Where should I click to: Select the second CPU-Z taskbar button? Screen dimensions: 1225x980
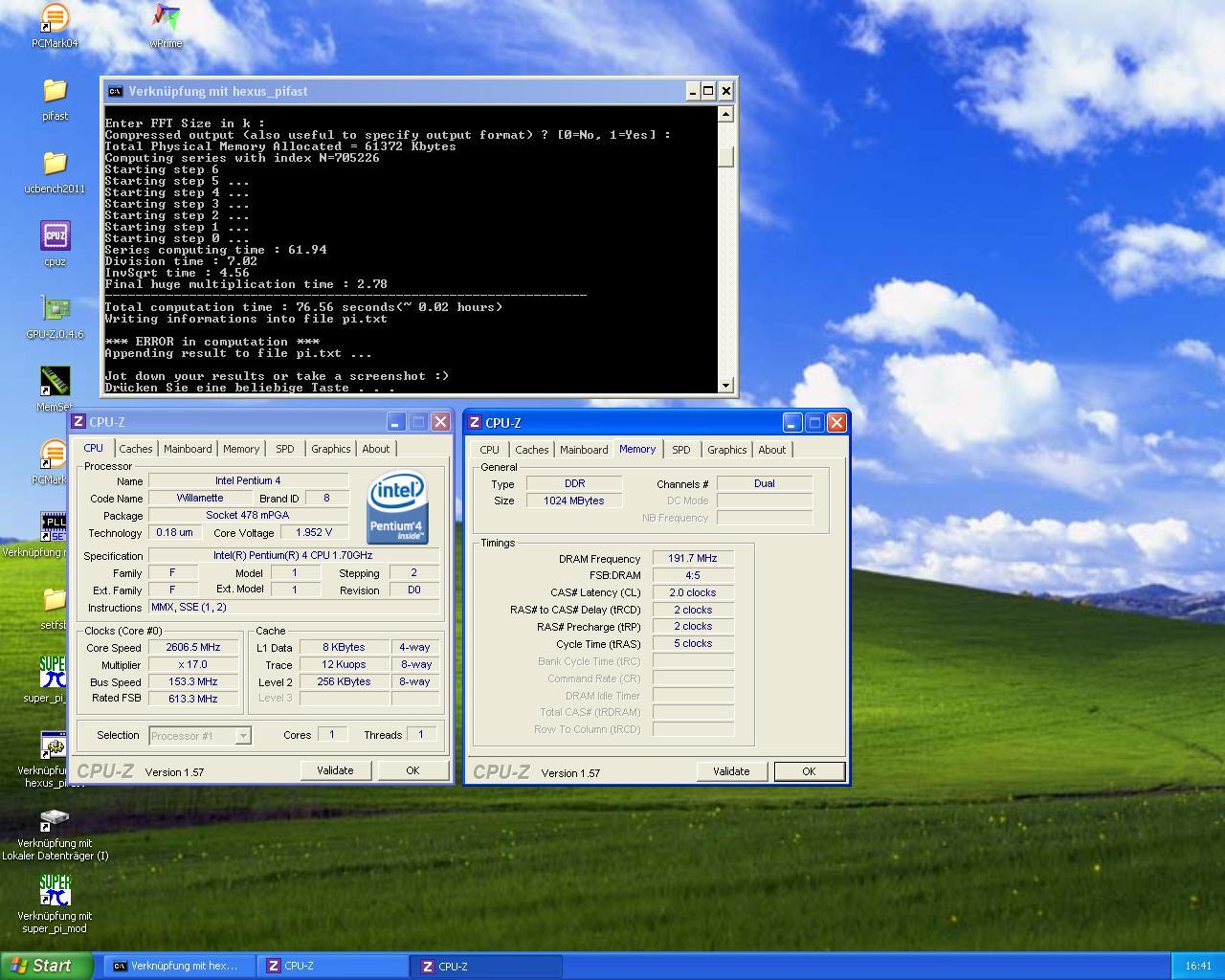[x=488, y=967]
